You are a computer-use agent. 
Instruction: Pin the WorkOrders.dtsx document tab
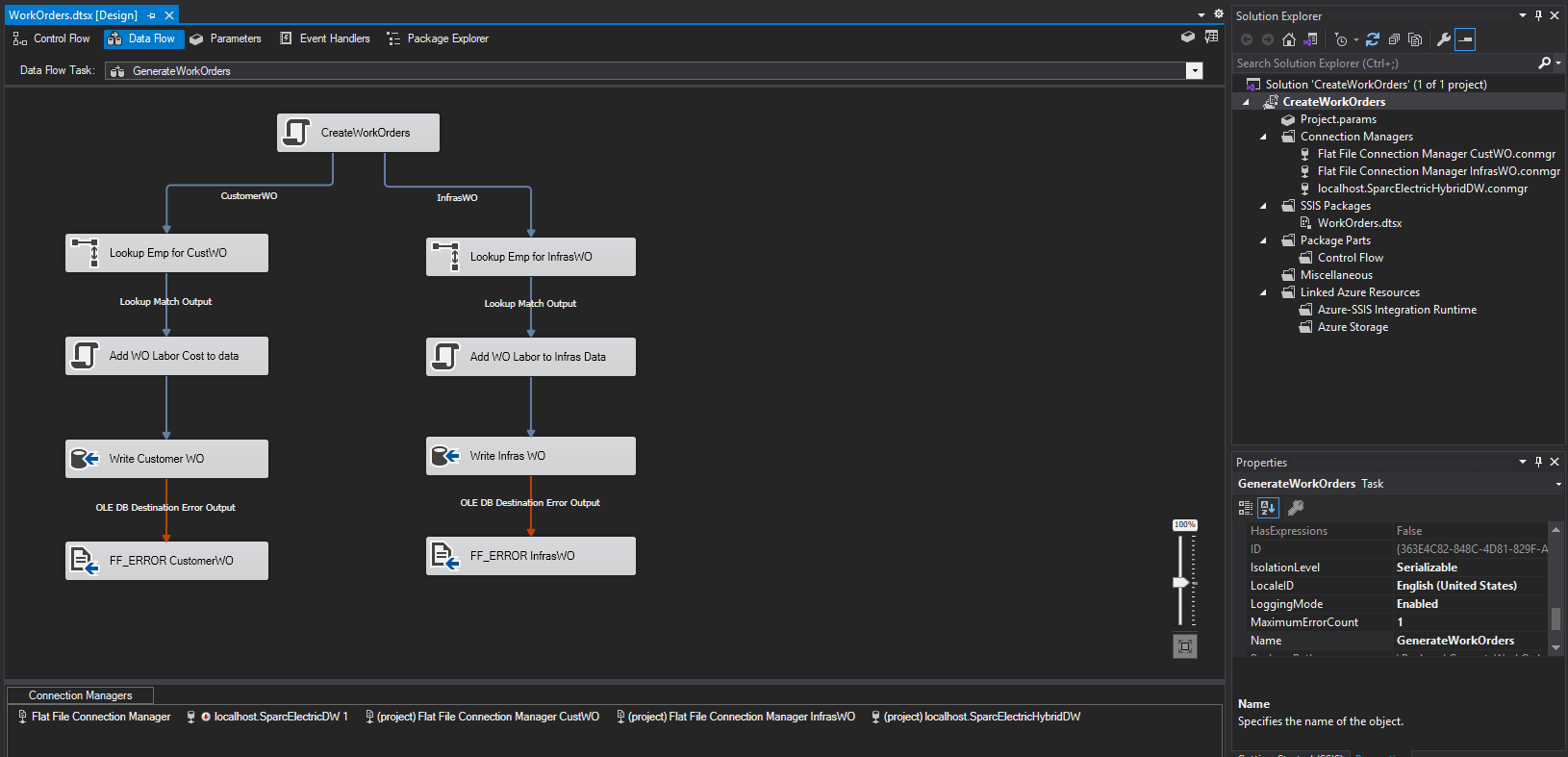coord(151,15)
